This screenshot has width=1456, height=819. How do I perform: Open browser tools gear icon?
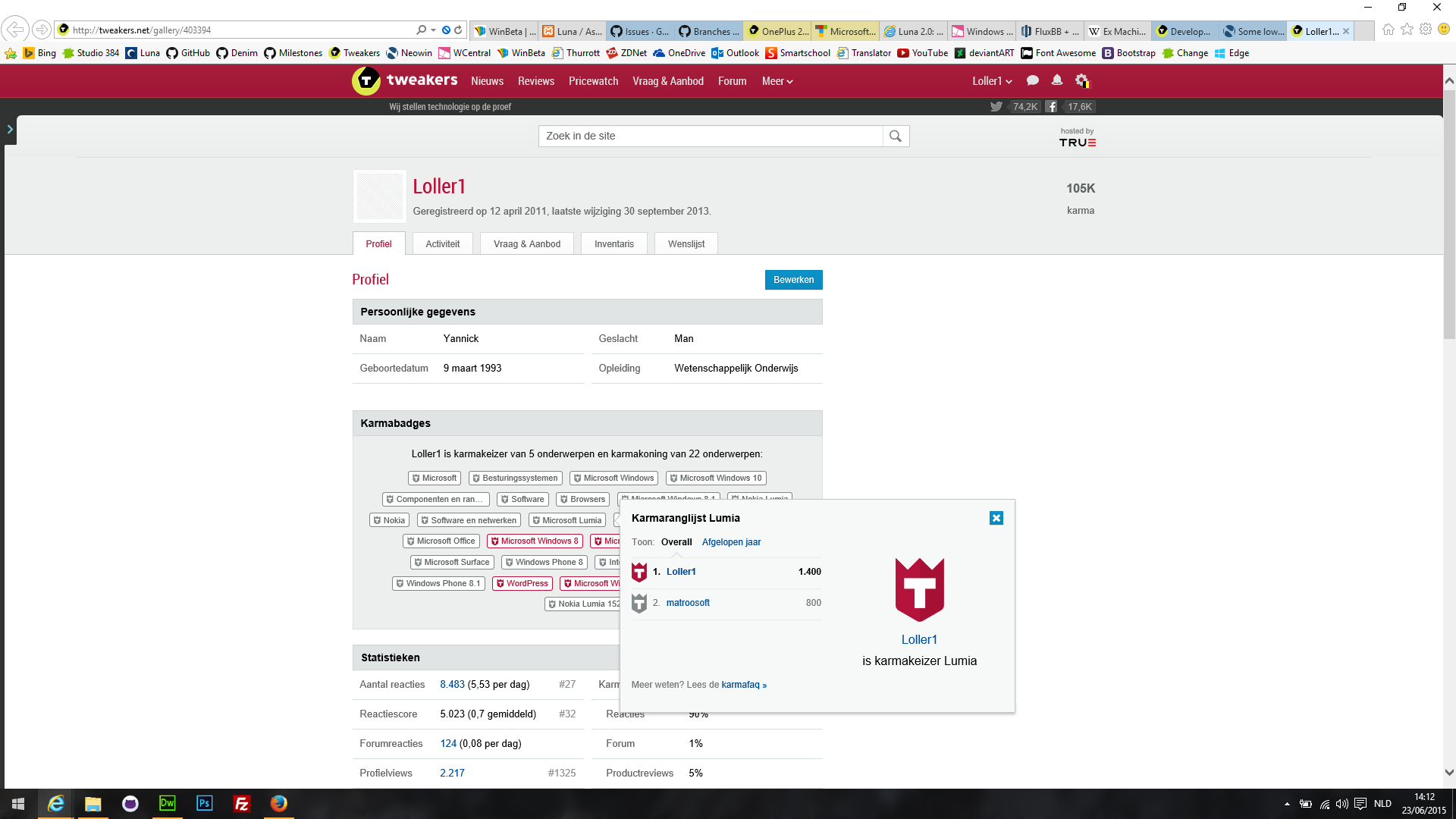[x=1426, y=30]
